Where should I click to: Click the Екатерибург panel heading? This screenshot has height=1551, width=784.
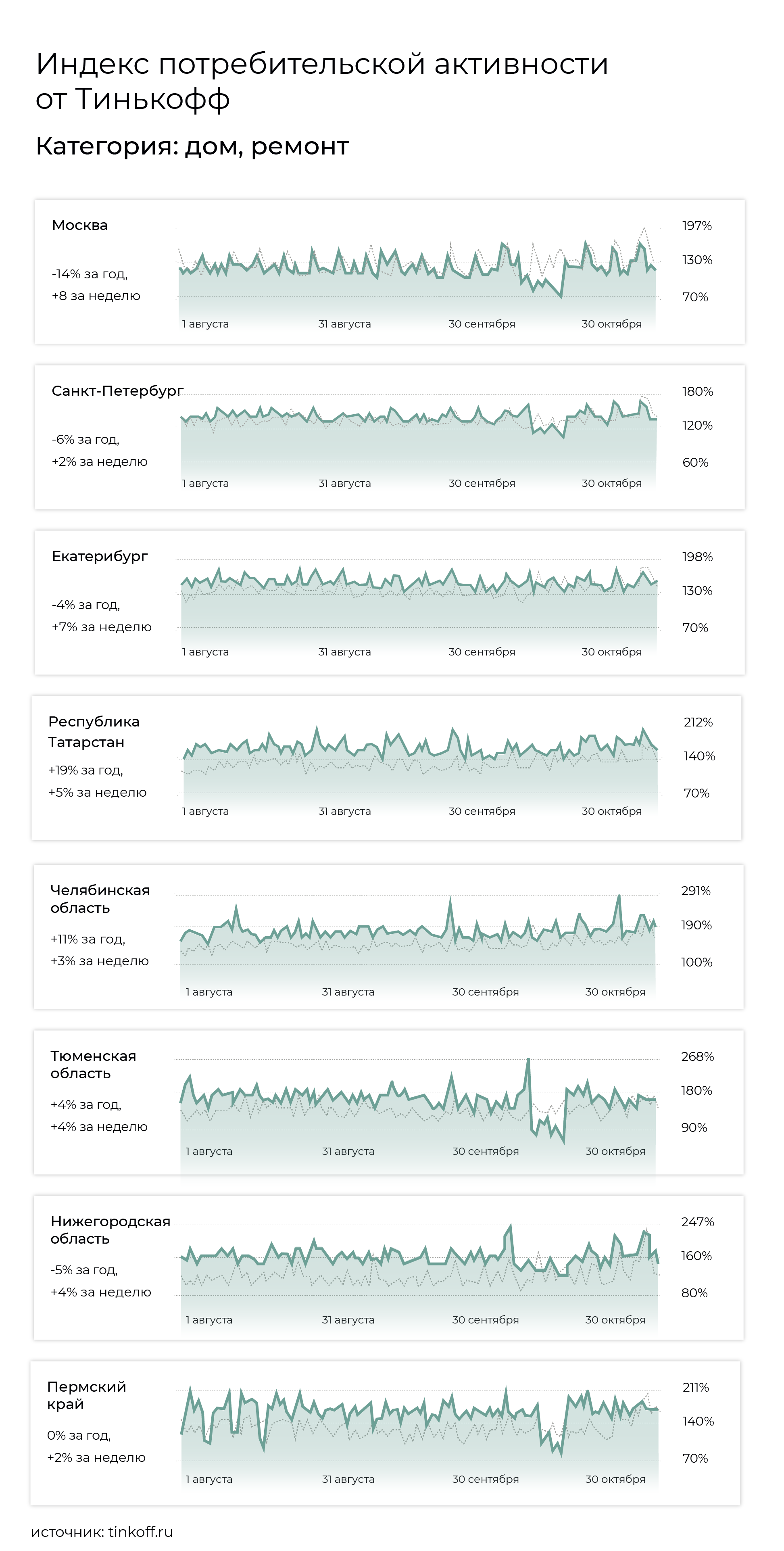(x=99, y=556)
